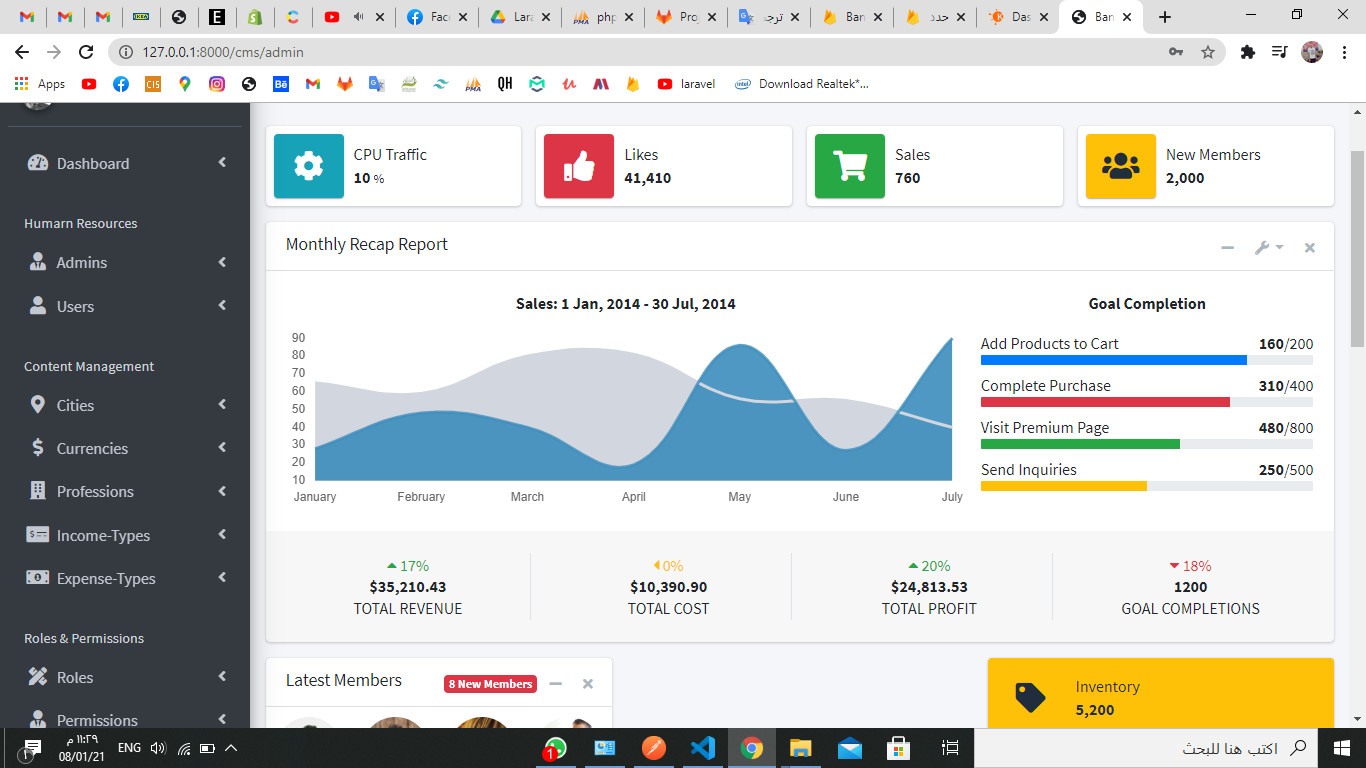The width and height of the screenshot is (1366, 768).
Task: Open the Currencies sidebar item
Action: coord(125,448)
